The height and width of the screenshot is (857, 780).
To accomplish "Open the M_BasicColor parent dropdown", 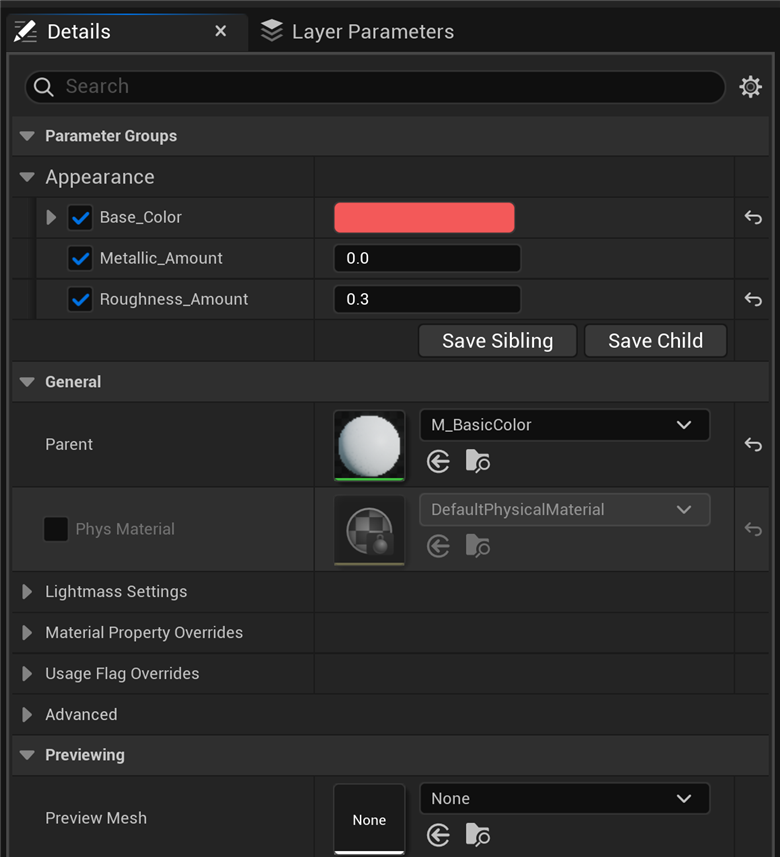I will tap(565, 425).
